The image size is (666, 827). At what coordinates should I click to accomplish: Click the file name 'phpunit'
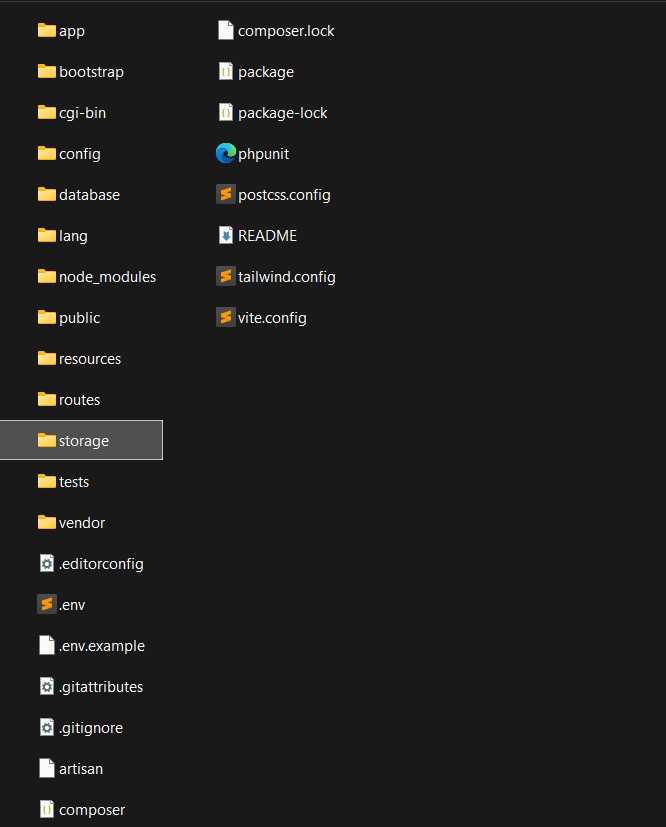point(263,155)
